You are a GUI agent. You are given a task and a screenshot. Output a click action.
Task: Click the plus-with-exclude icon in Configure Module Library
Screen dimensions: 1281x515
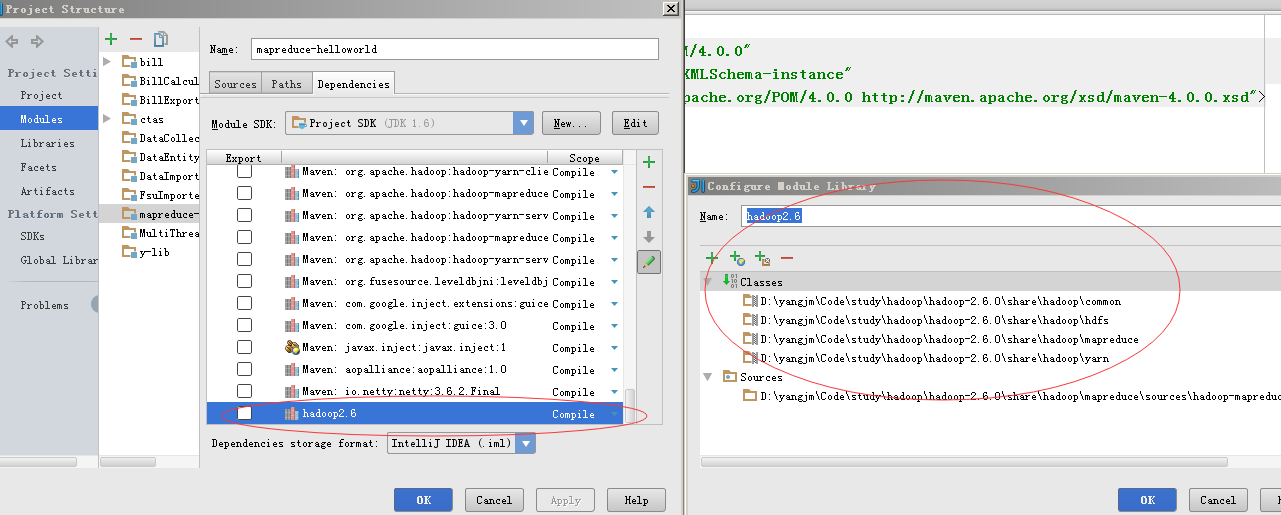[x=762, y=258]
